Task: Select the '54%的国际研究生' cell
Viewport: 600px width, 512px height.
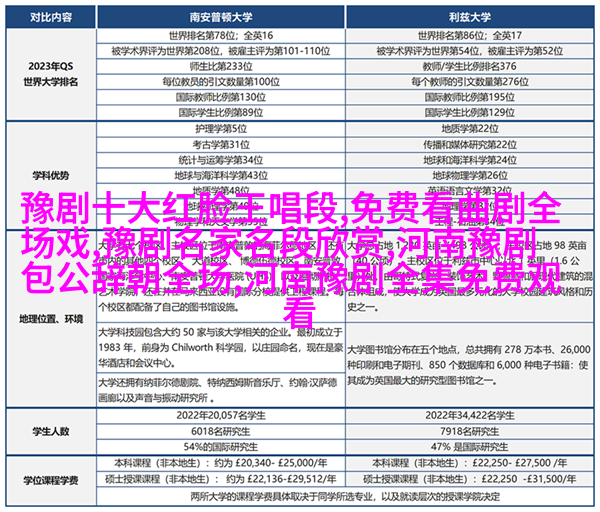Action: pyautogui.click(x=221, y=447)
